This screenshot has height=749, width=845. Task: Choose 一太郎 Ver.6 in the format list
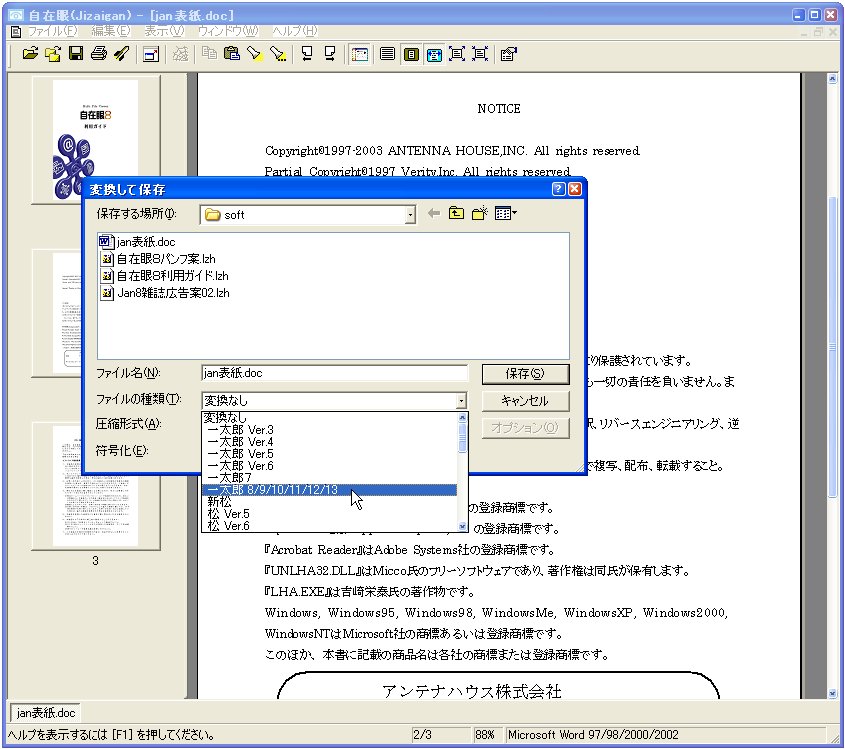[x=329, y=466]
